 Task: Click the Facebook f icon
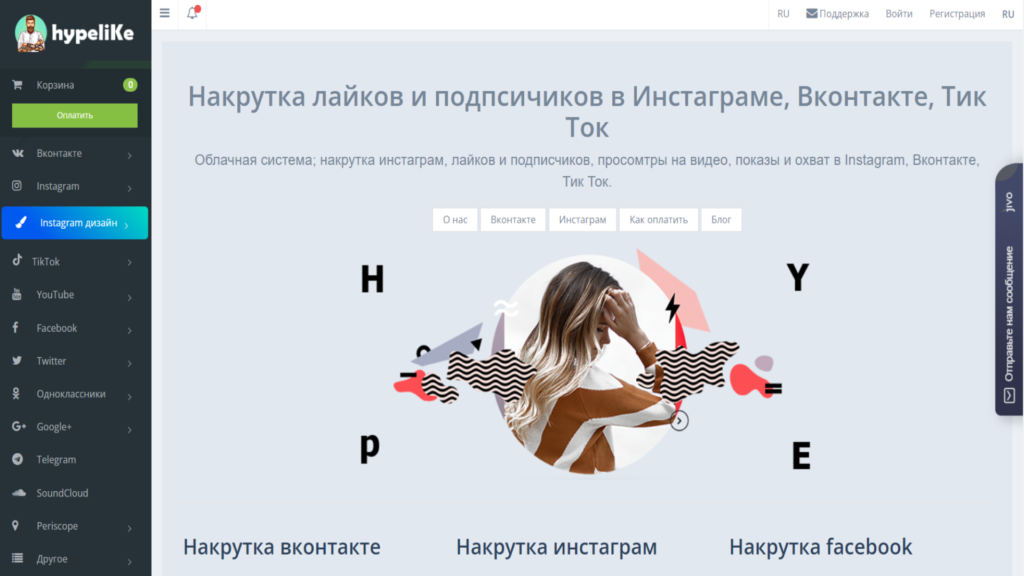16,327
